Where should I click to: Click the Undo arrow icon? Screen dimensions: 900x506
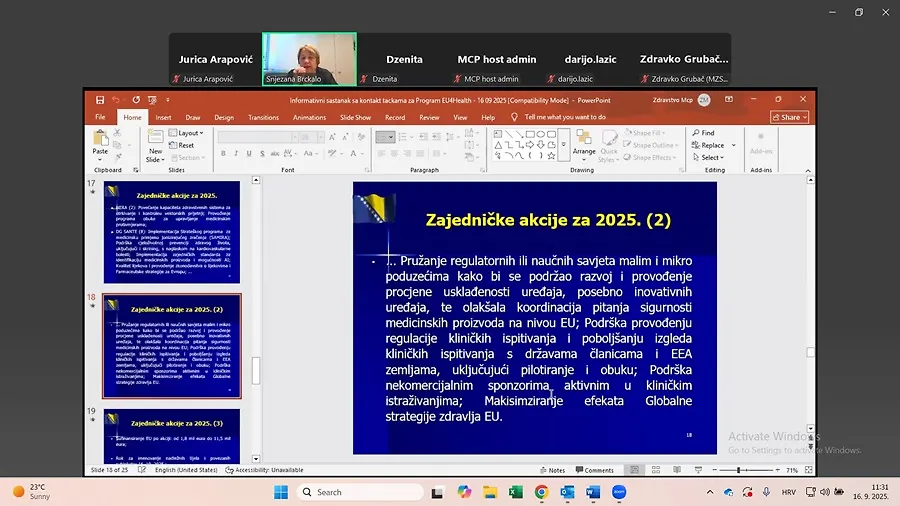[116, 100]
